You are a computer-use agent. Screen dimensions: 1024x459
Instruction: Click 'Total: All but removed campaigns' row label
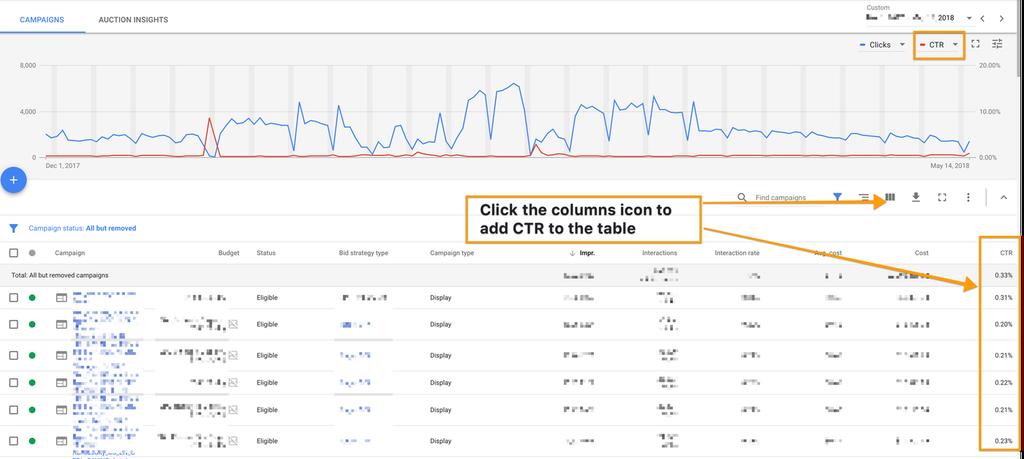(x=60, y=276)
